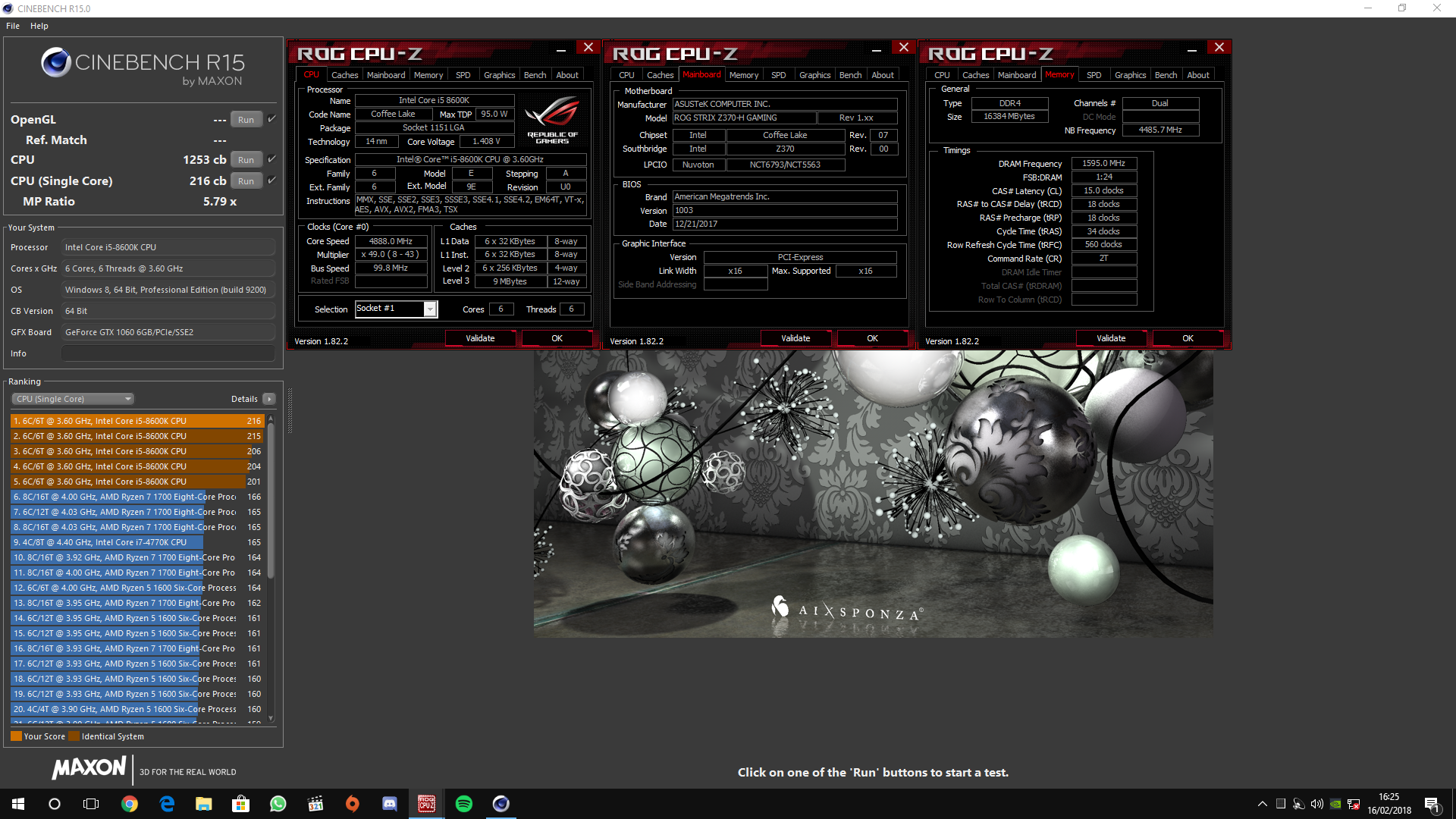Open the File menu
This screenshot has height=819, width=1456.
click(13, 26)
